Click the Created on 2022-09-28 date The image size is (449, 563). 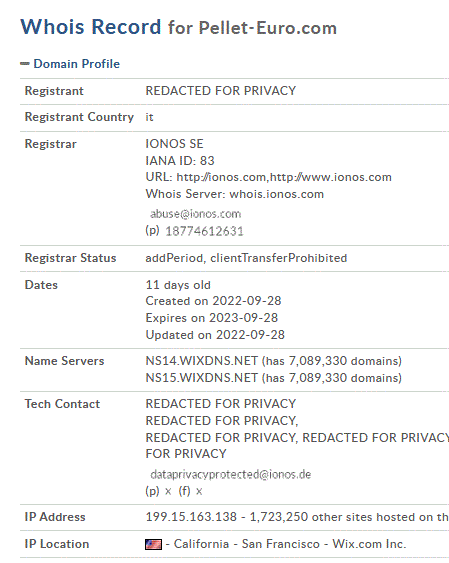point(213,301)
